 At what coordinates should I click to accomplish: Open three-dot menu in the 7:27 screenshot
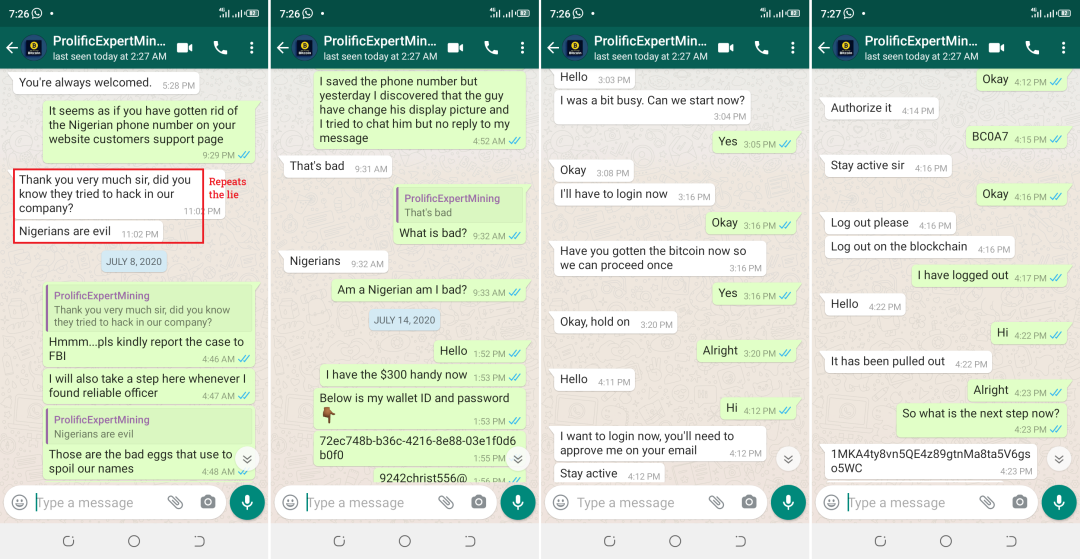point(1063,48)
